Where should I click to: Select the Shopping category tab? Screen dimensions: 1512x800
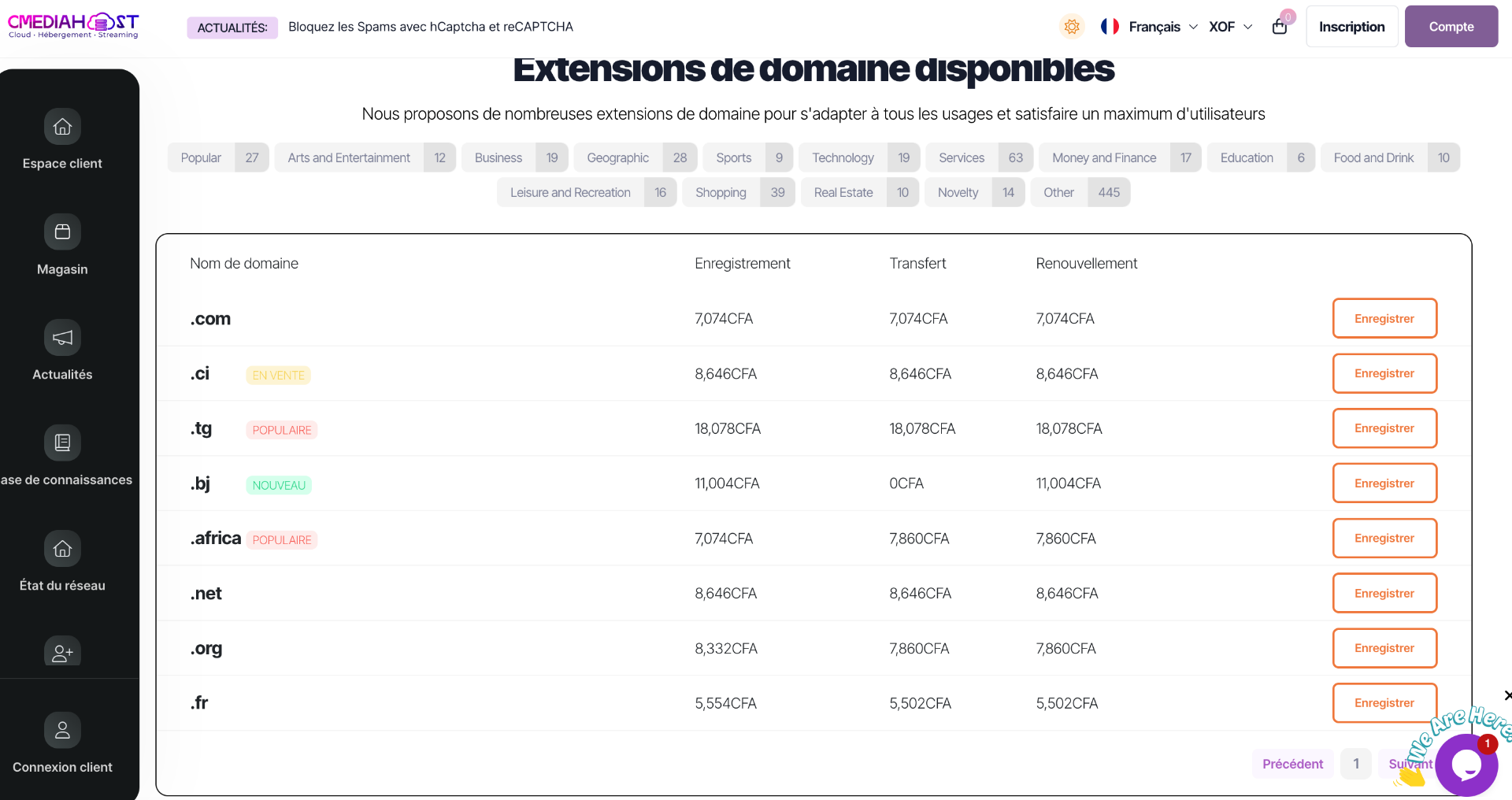739,192
